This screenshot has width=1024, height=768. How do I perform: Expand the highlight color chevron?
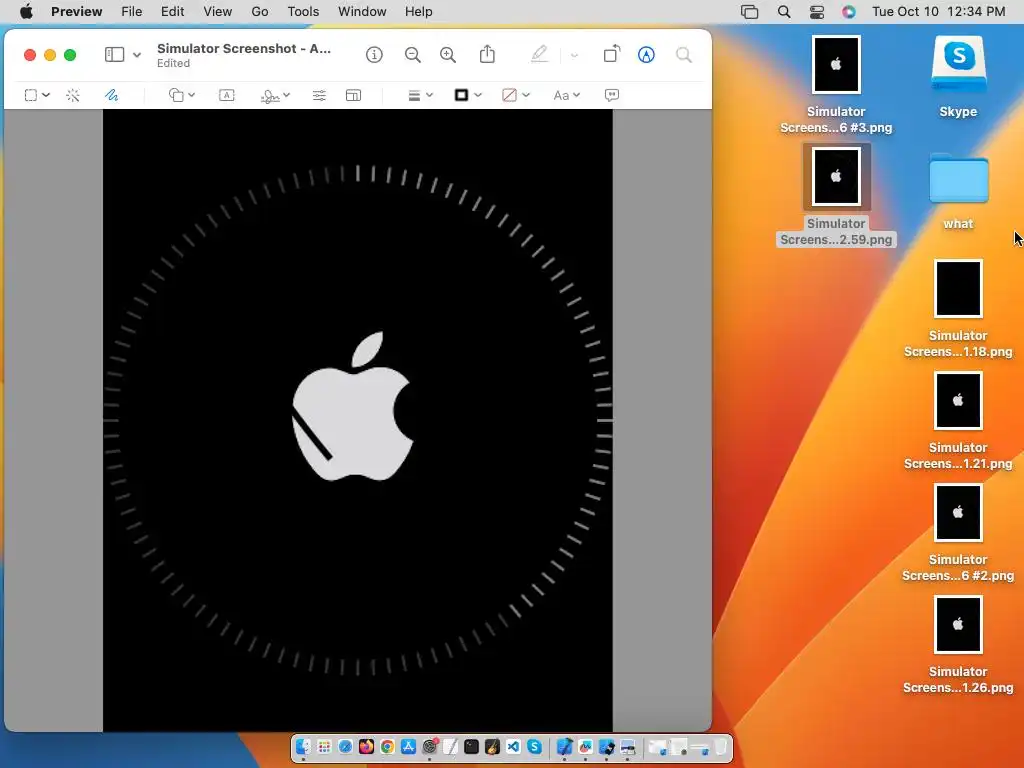pyautogui.click(x=574, y=56)
